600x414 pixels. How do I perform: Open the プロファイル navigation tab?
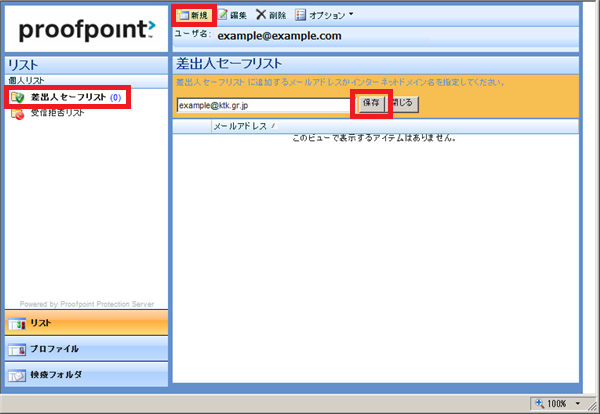(x=86, y=349)
